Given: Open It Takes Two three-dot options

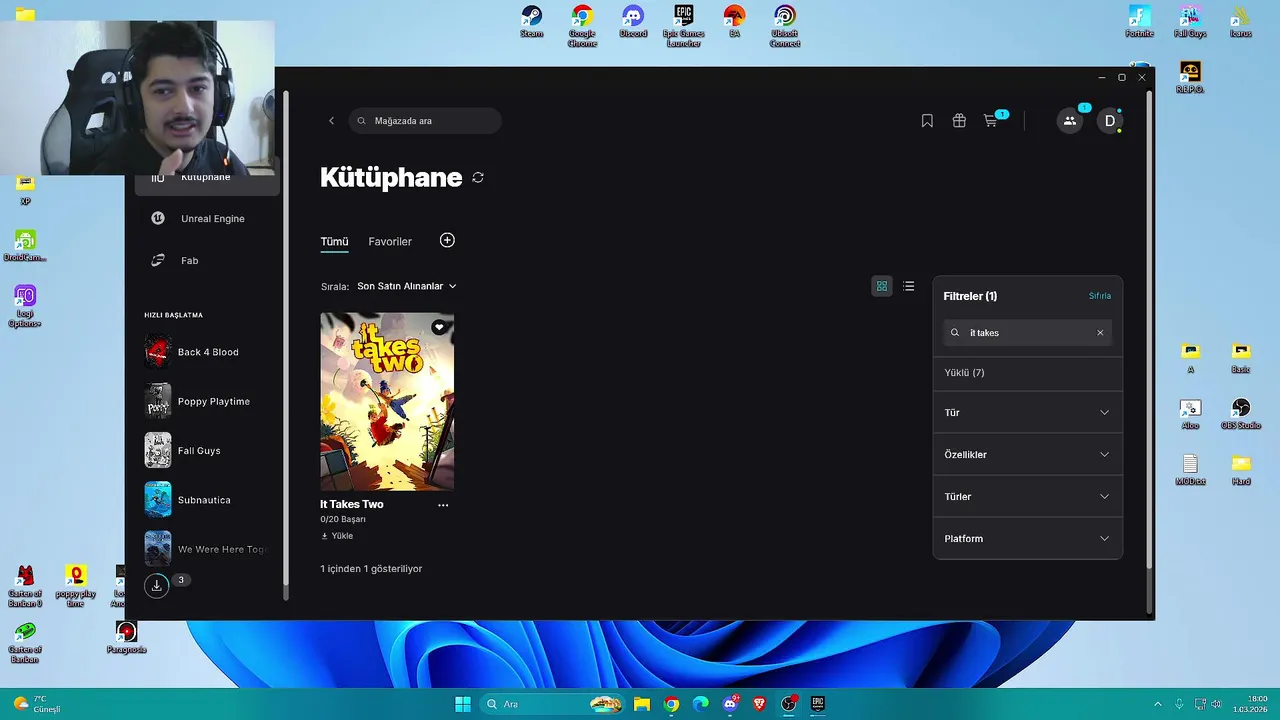Looking at the screenshot, I should click(x=443, y=505).
